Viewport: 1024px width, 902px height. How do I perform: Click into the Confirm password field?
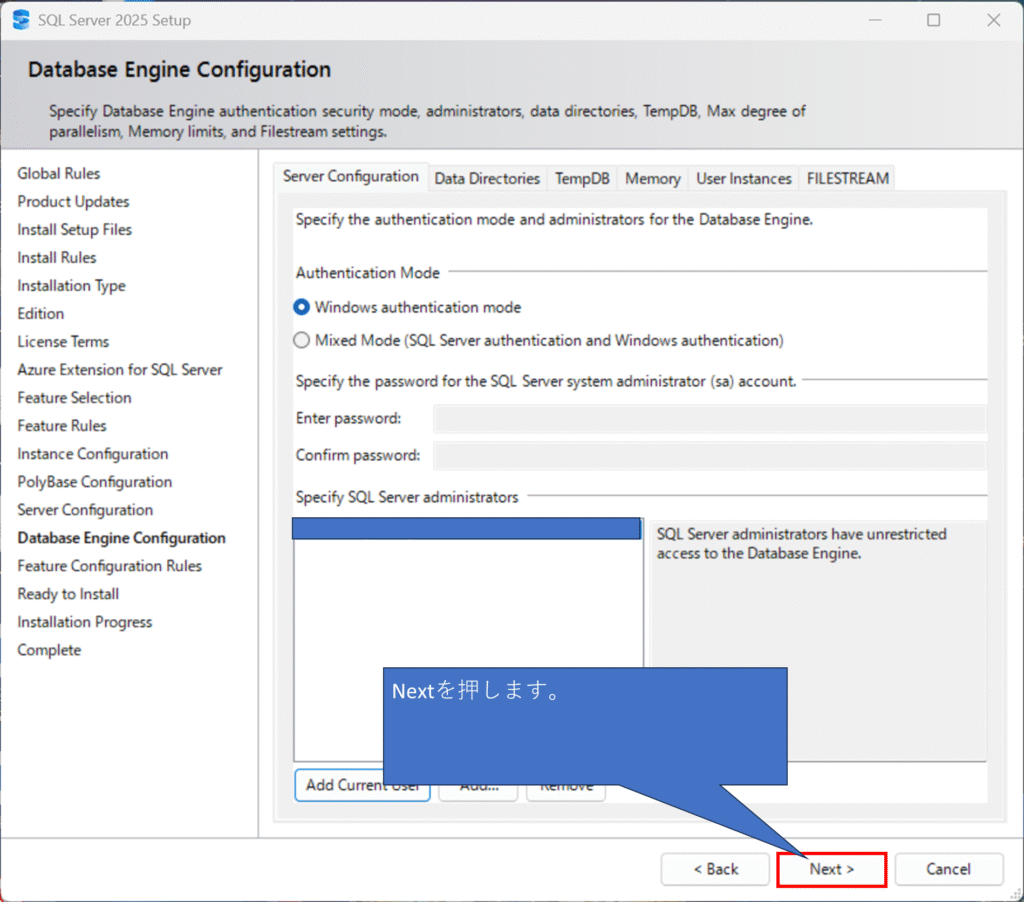point(709,455)
